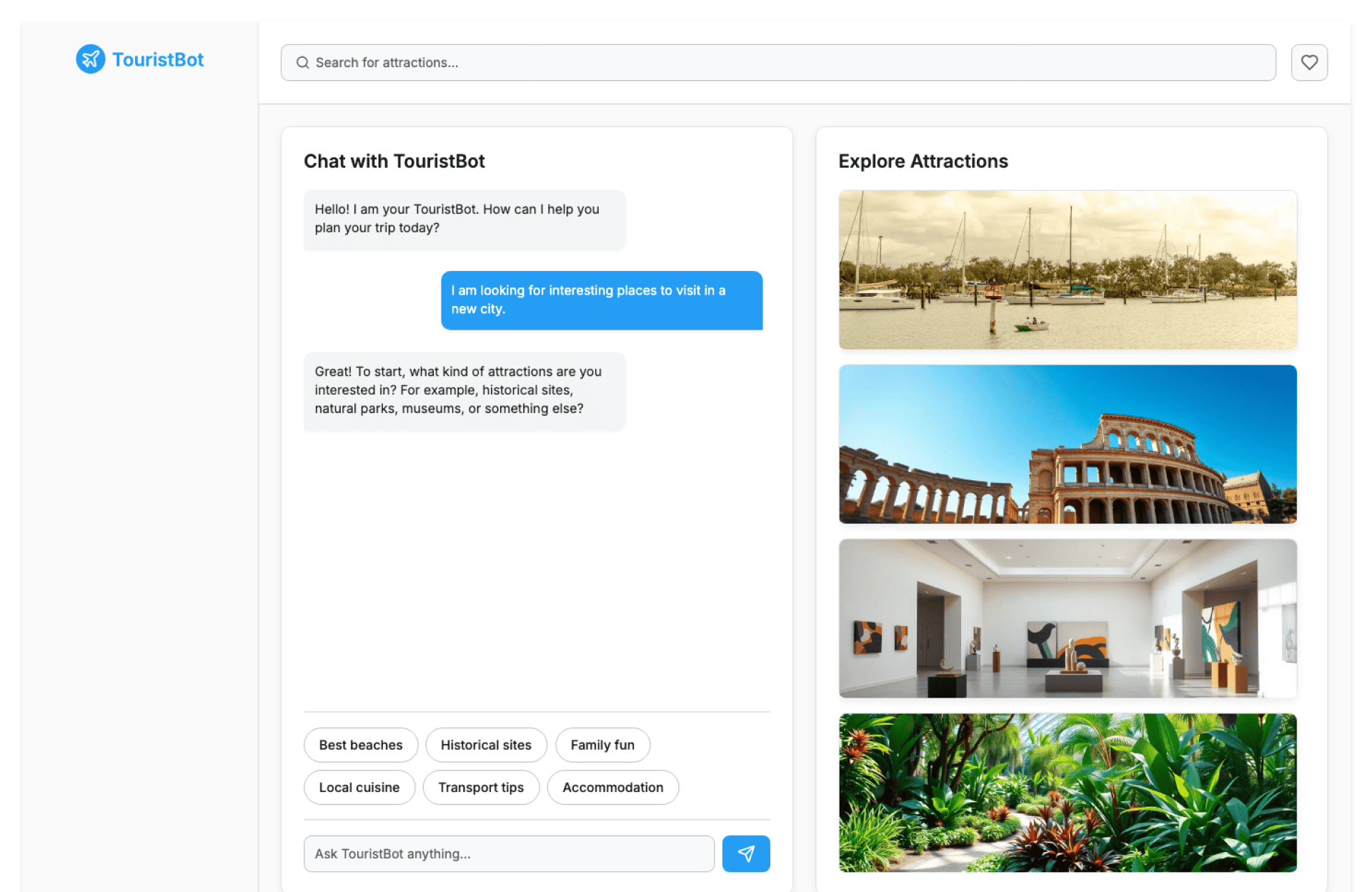This screenshot has width=1372, height=892.
Task: Open the marina sailboats attraction image
Action: [x=1068, y=270]
